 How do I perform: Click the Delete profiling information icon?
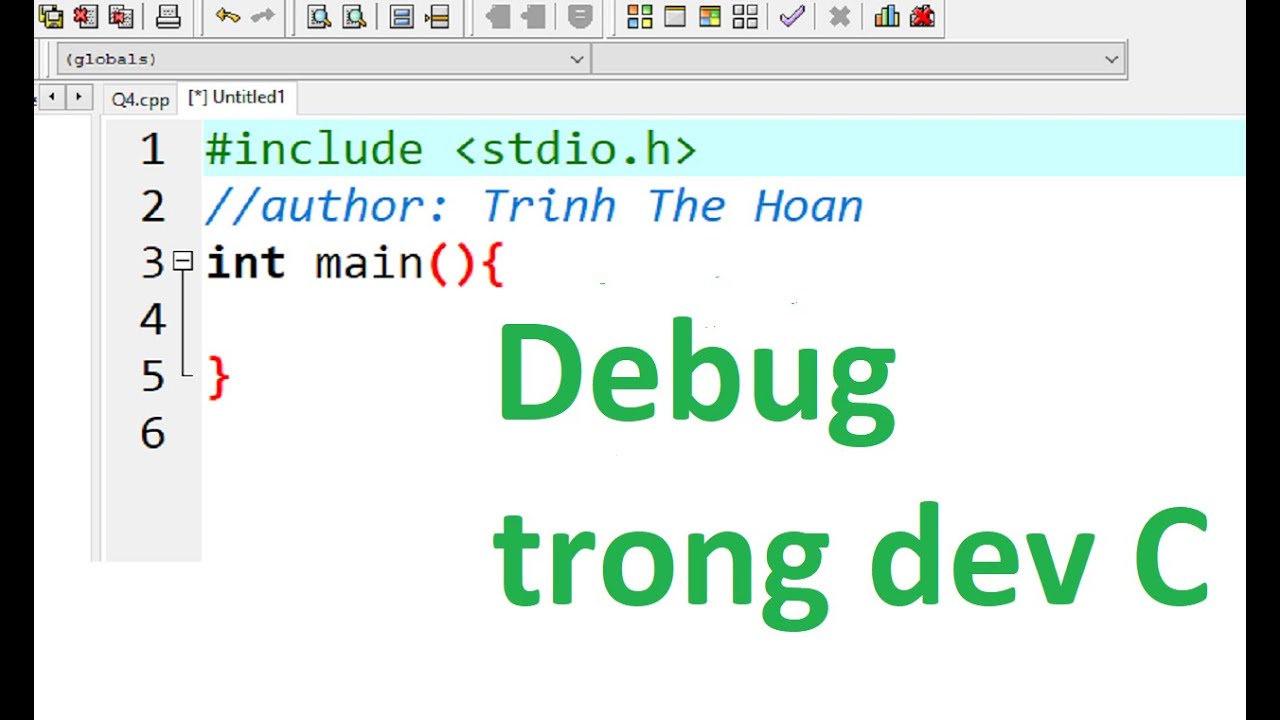coord(922,16)
